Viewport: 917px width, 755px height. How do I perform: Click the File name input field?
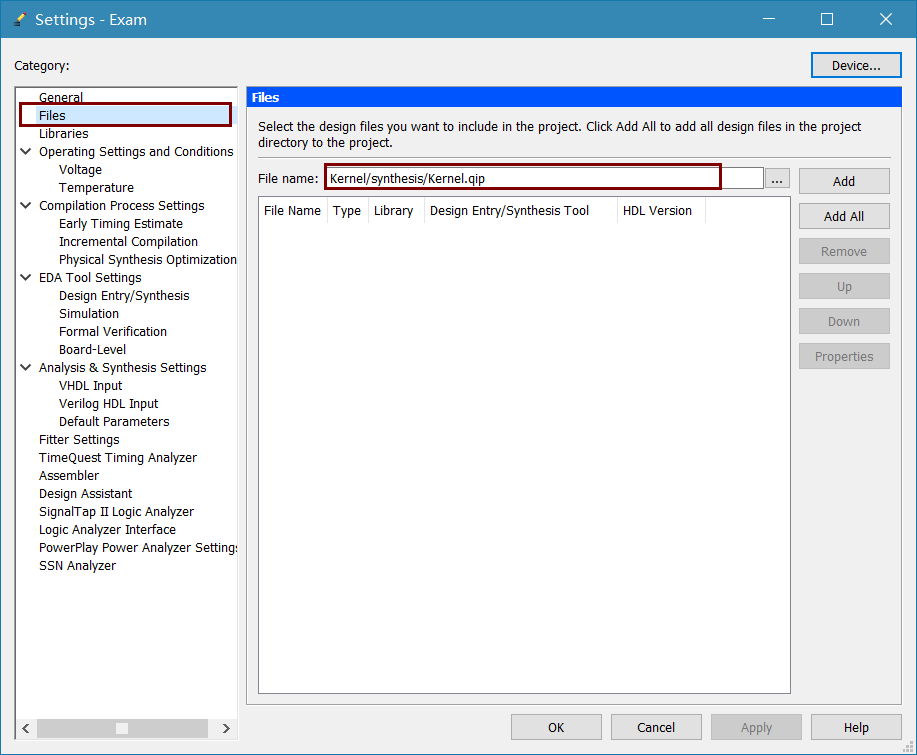point(544,178)
